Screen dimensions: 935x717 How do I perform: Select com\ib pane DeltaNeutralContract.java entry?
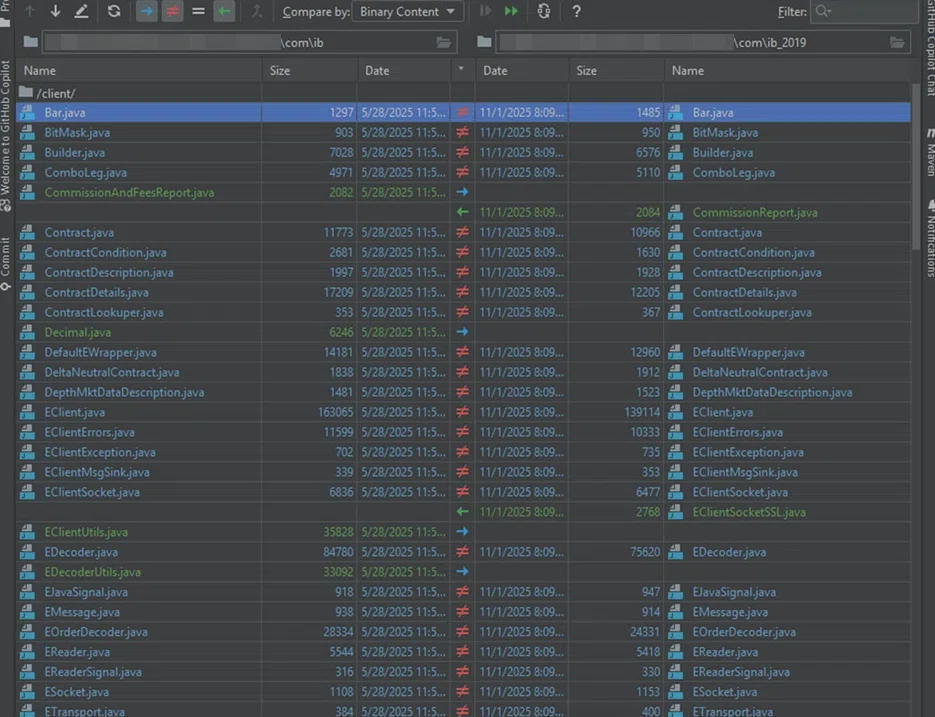point(112,372)
